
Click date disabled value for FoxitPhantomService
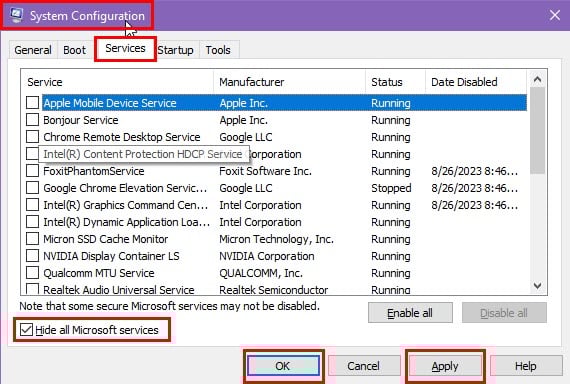[474, 171]
